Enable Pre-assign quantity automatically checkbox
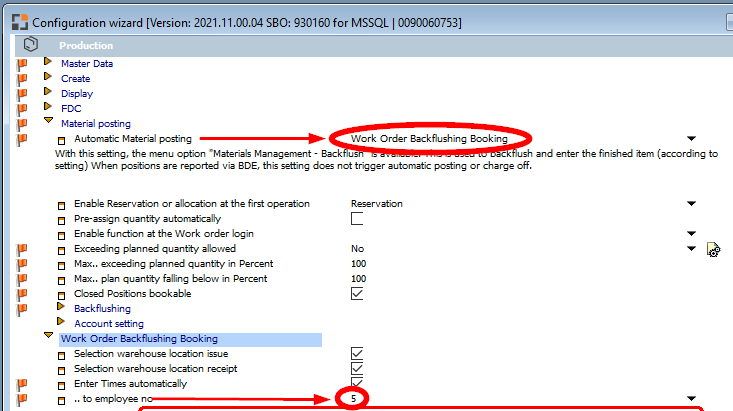The width and height of the screenshot is (733, 411). [x=357, y=218]
